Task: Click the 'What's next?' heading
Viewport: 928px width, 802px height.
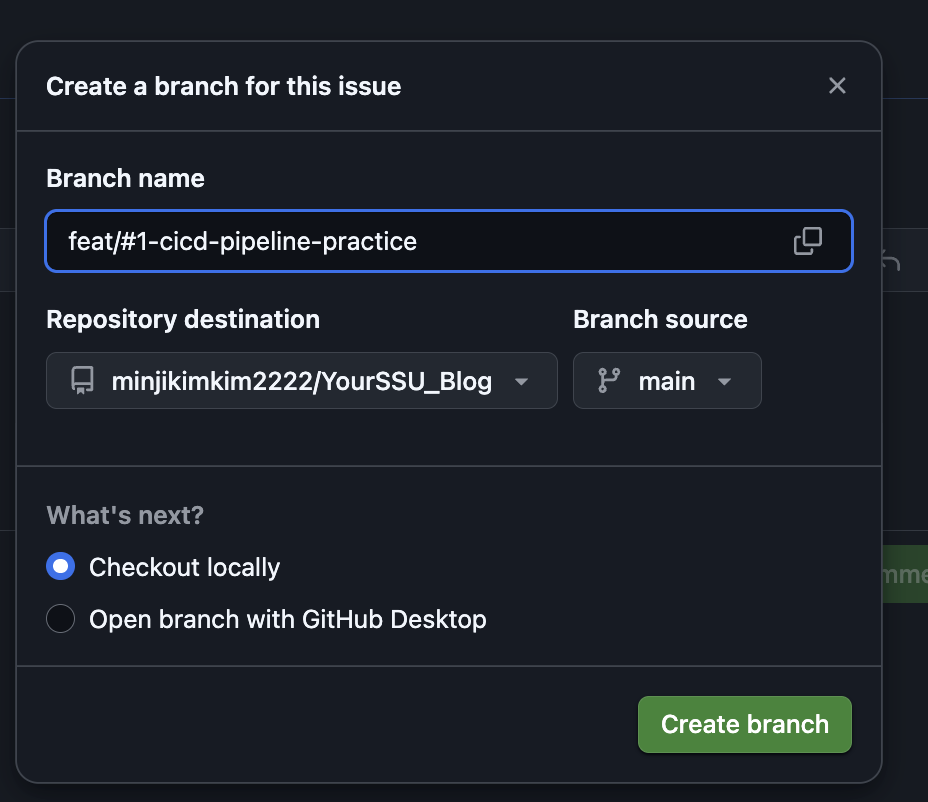Action: [125, 515]
